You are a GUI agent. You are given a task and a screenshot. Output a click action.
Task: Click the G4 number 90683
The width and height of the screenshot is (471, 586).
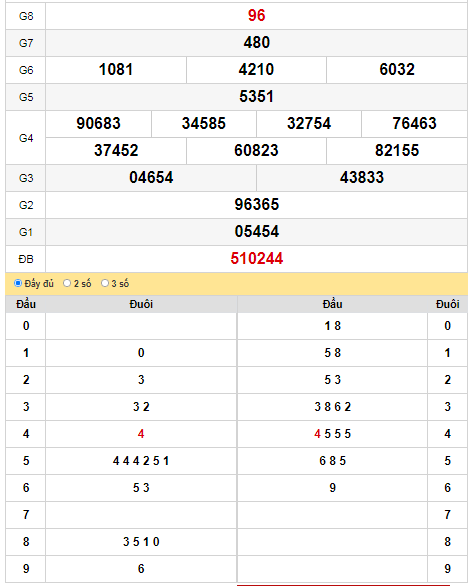[x=99, y=123]
